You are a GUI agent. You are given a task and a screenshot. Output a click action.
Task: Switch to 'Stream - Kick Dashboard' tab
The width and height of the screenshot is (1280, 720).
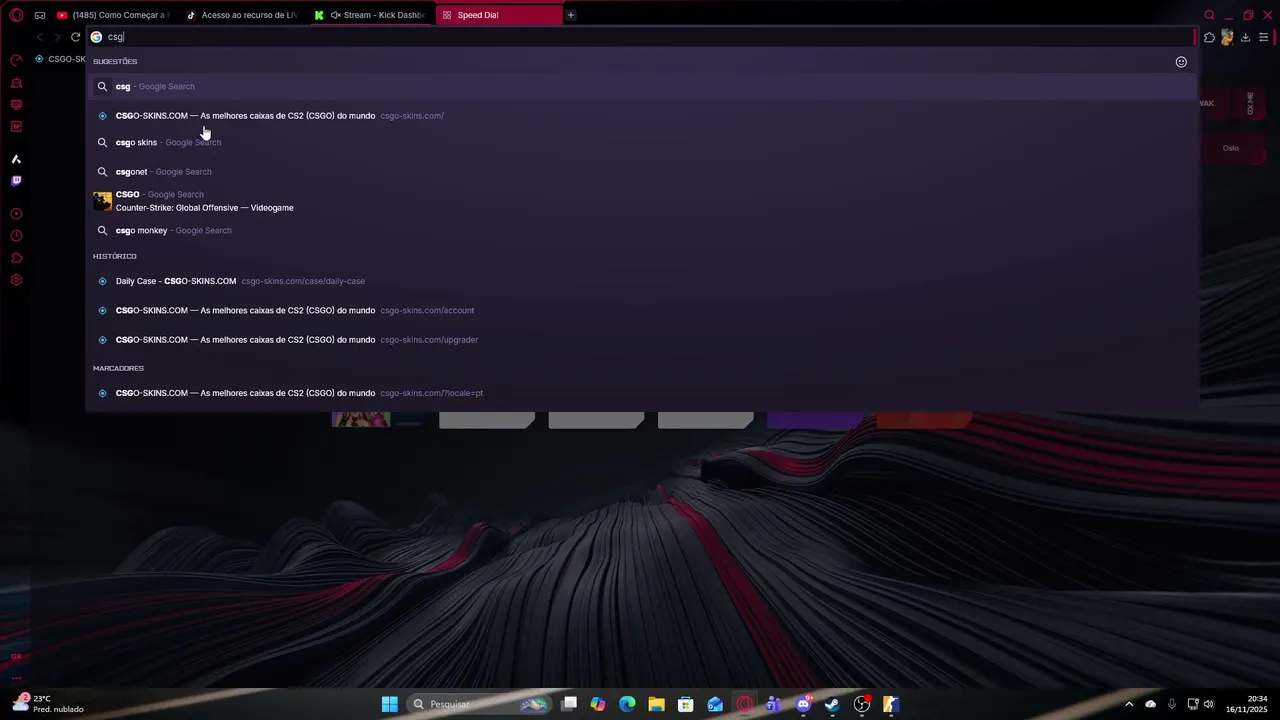[371, 15]
